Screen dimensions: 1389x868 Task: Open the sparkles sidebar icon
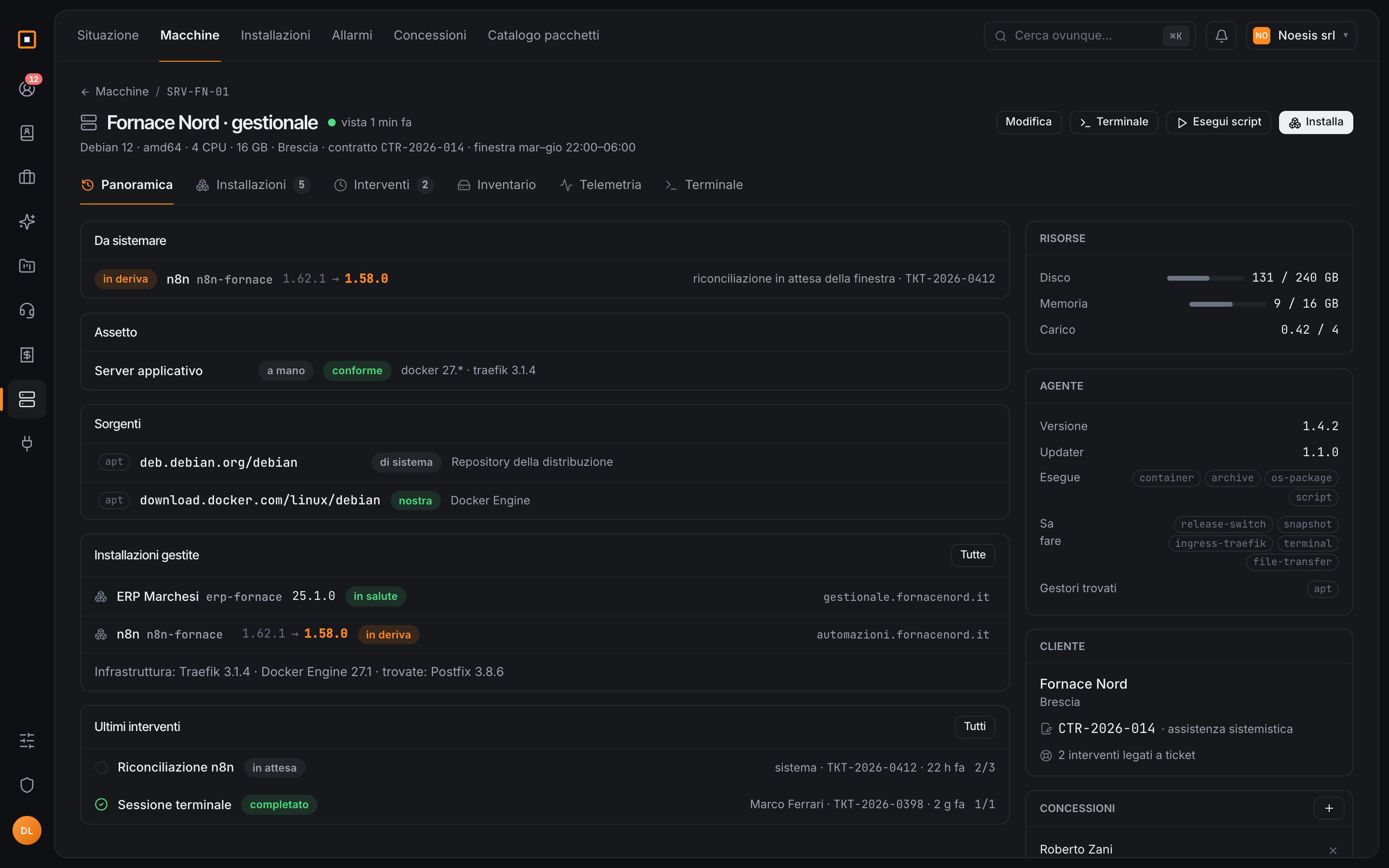point(27,222)
